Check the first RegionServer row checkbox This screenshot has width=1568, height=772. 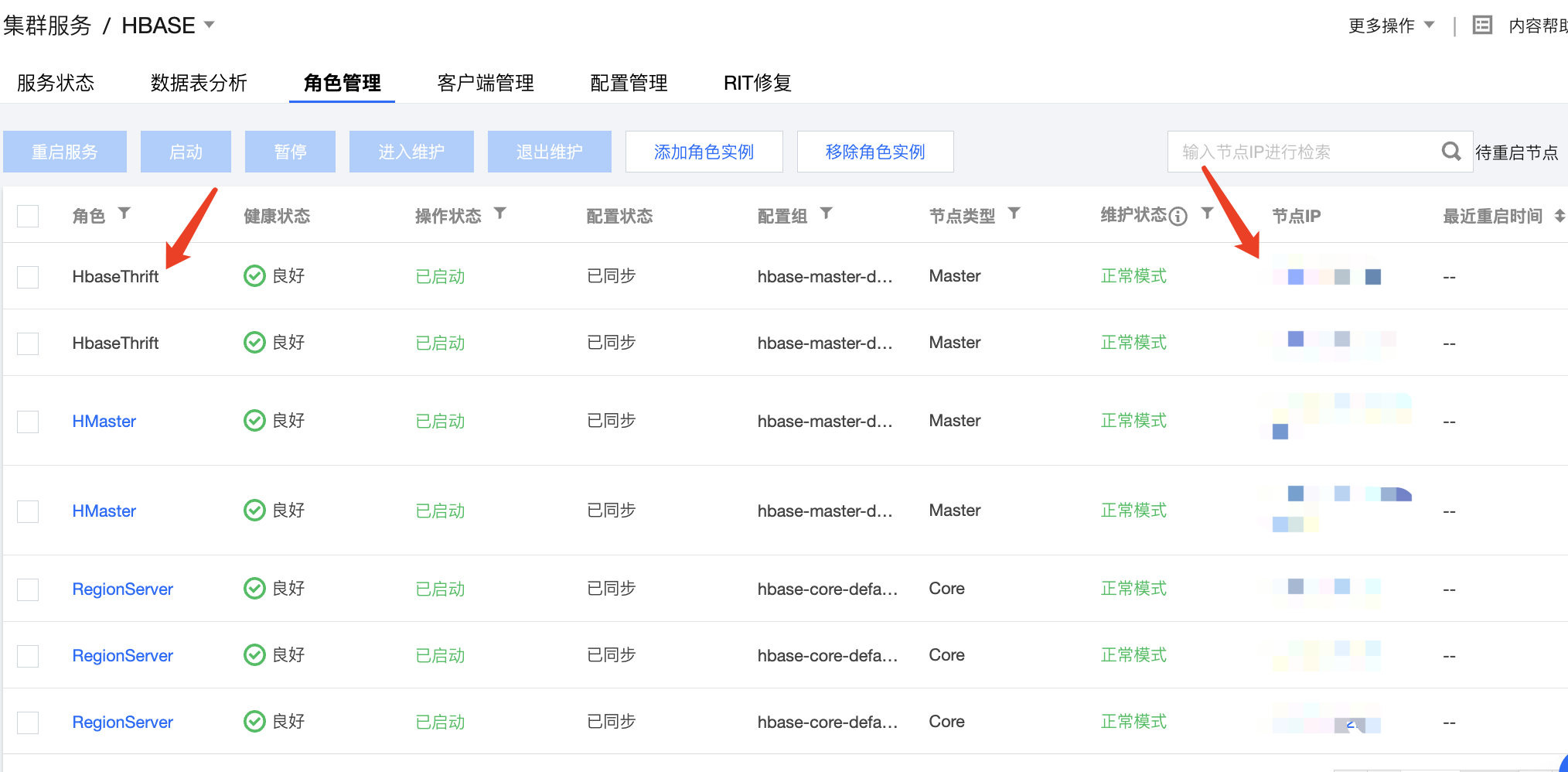(27, 589)
